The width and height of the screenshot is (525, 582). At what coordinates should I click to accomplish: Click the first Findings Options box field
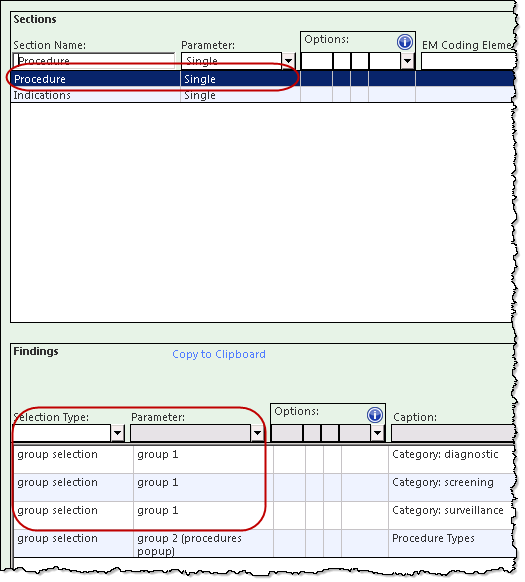[x=287, y=433]
